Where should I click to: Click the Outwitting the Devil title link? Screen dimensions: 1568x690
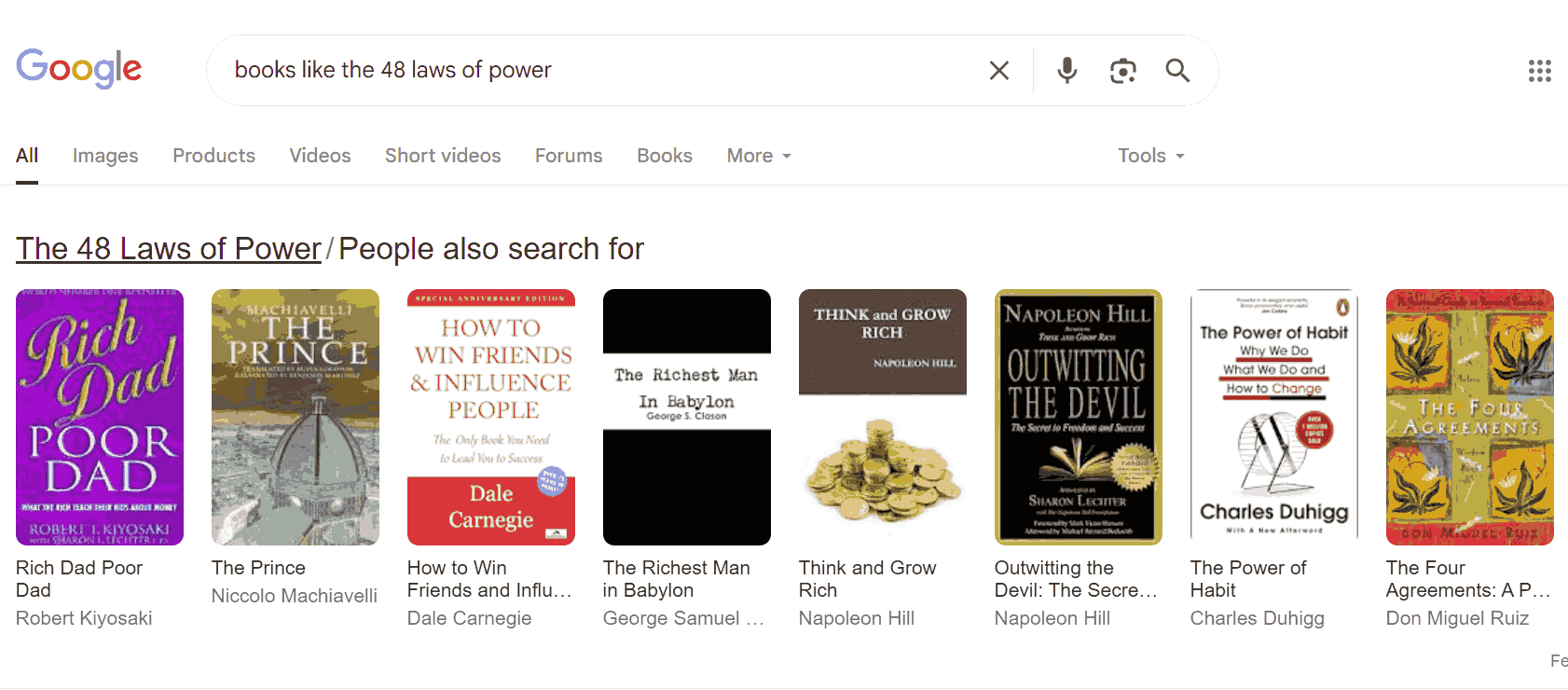coord(1076,579)
